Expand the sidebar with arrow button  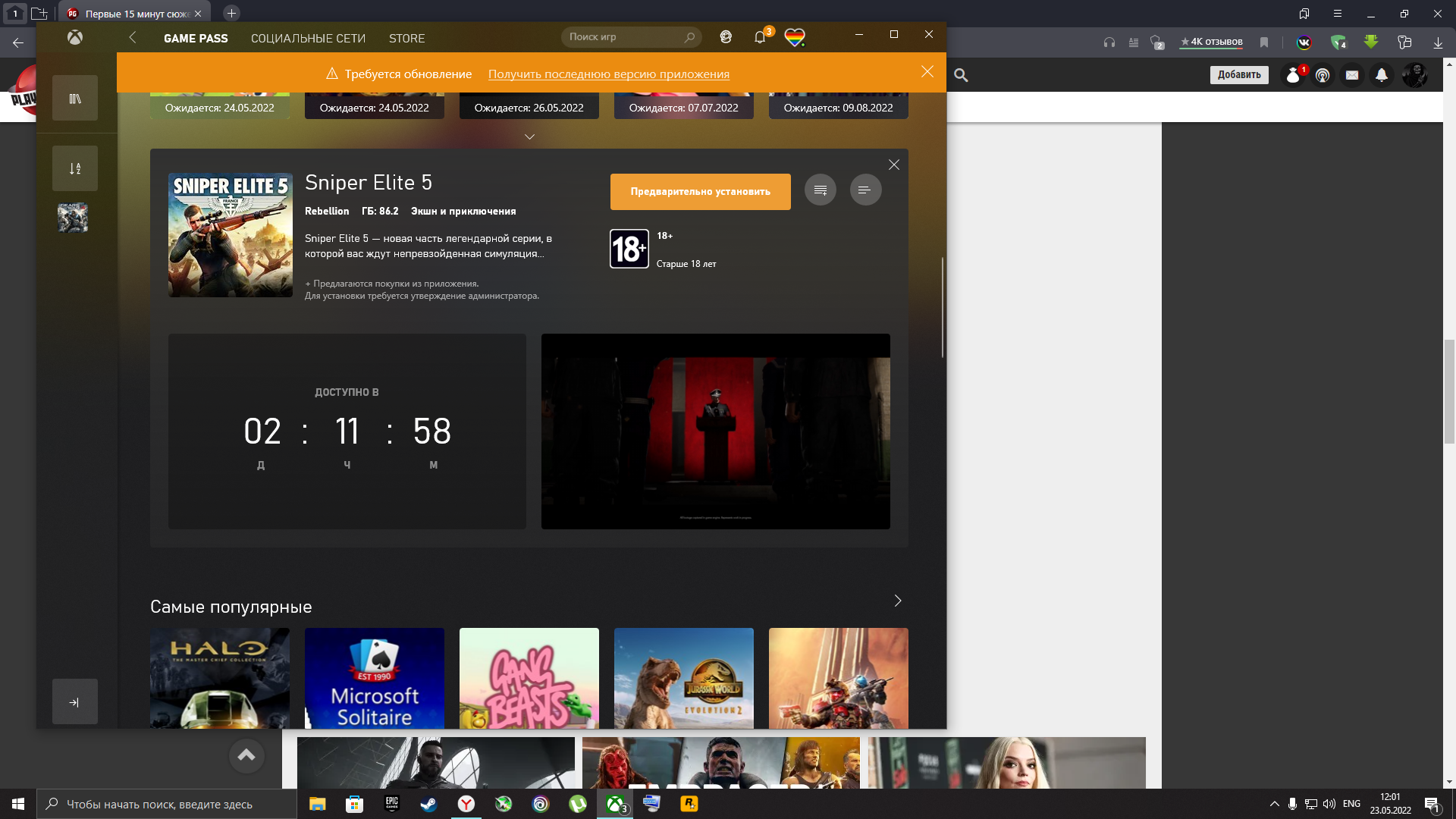tap(74, 702)
